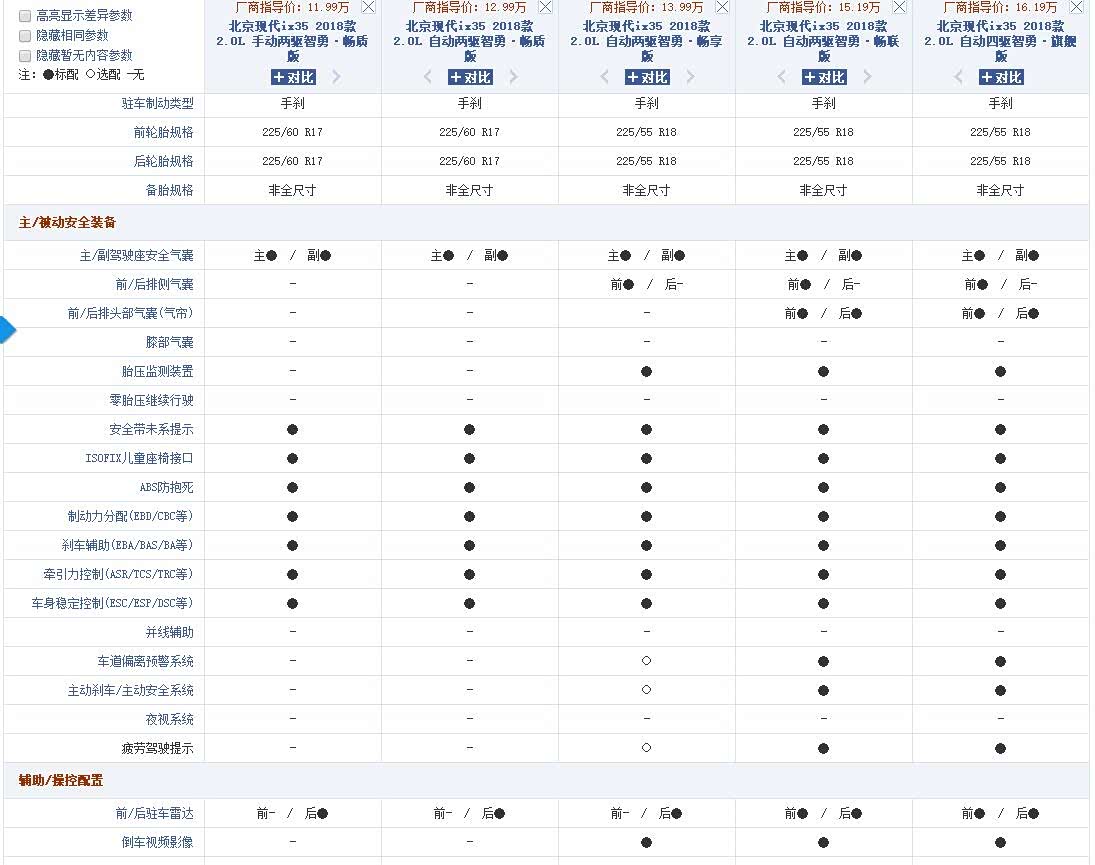The width and height of the screenshot is (1095, 865).
Task: Move the 16.19万 旗舰版 column left
Action: (x=959, y=77)
